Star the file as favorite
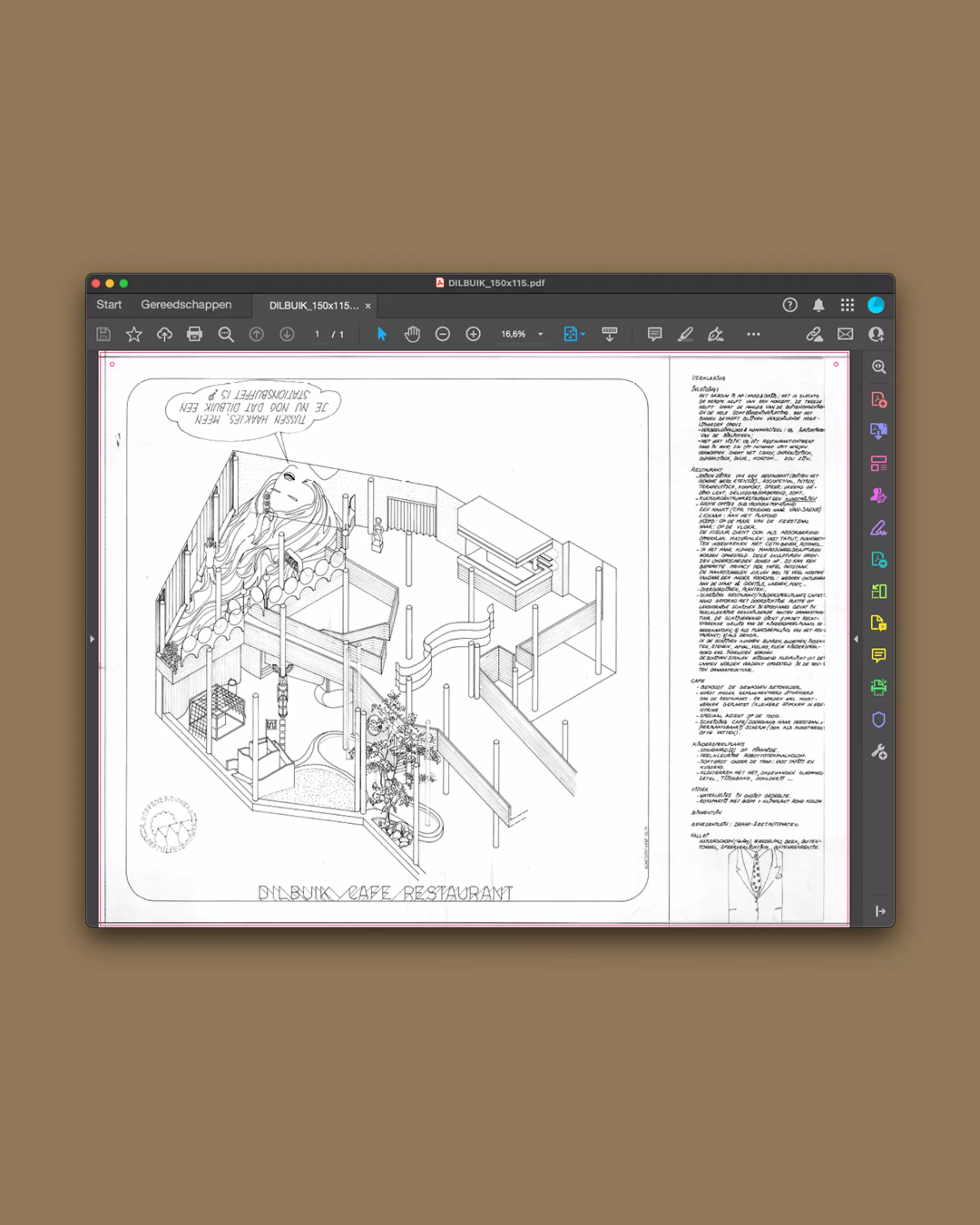Screen dimensions: 980x1225 click(x=134, y=334)
